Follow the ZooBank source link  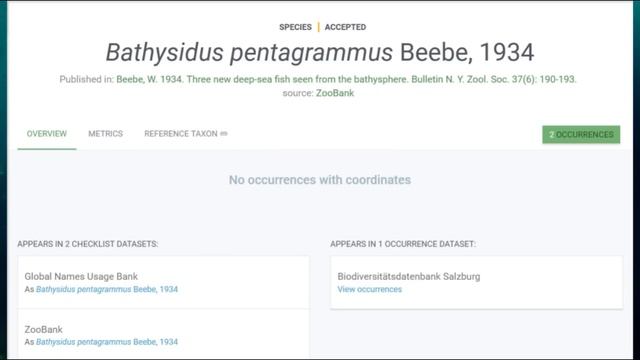[x=335, y=93]
